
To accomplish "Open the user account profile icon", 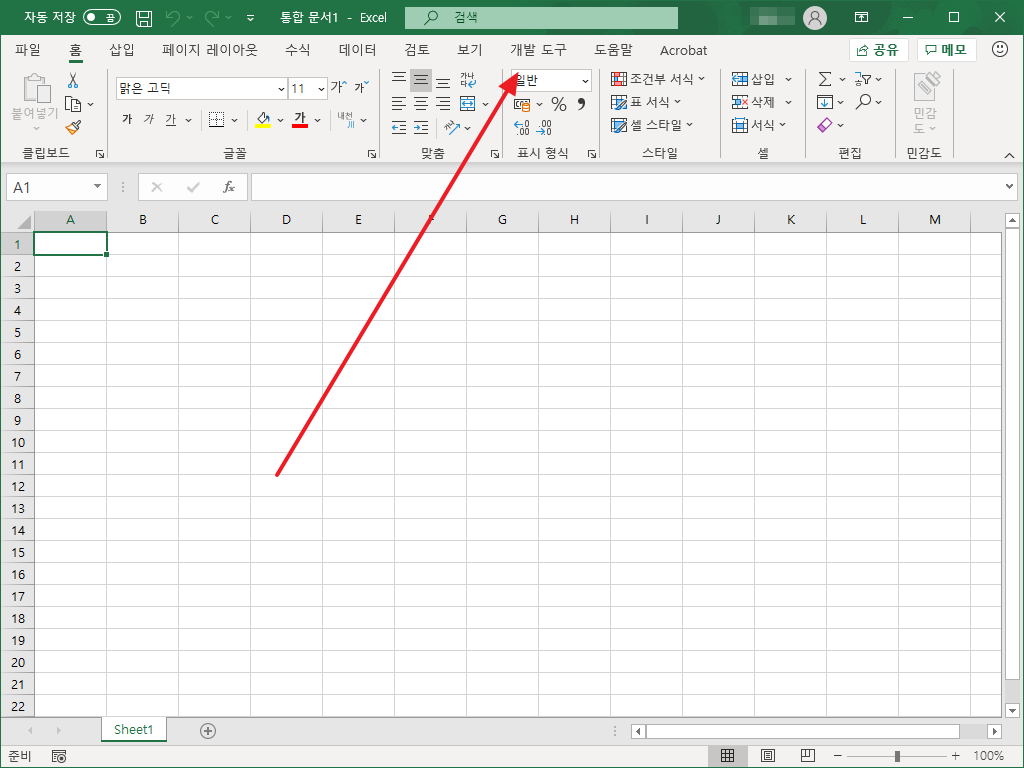I will (x=814, y=18).
